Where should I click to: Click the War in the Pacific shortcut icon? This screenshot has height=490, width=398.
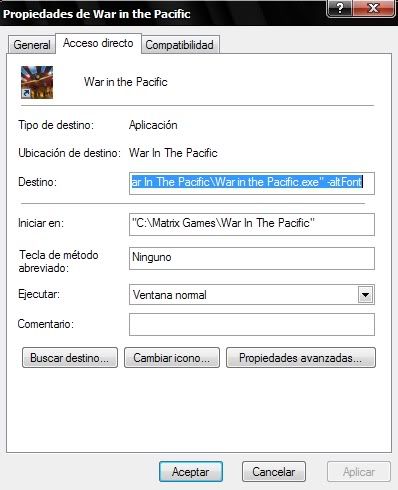coord(37,82)
